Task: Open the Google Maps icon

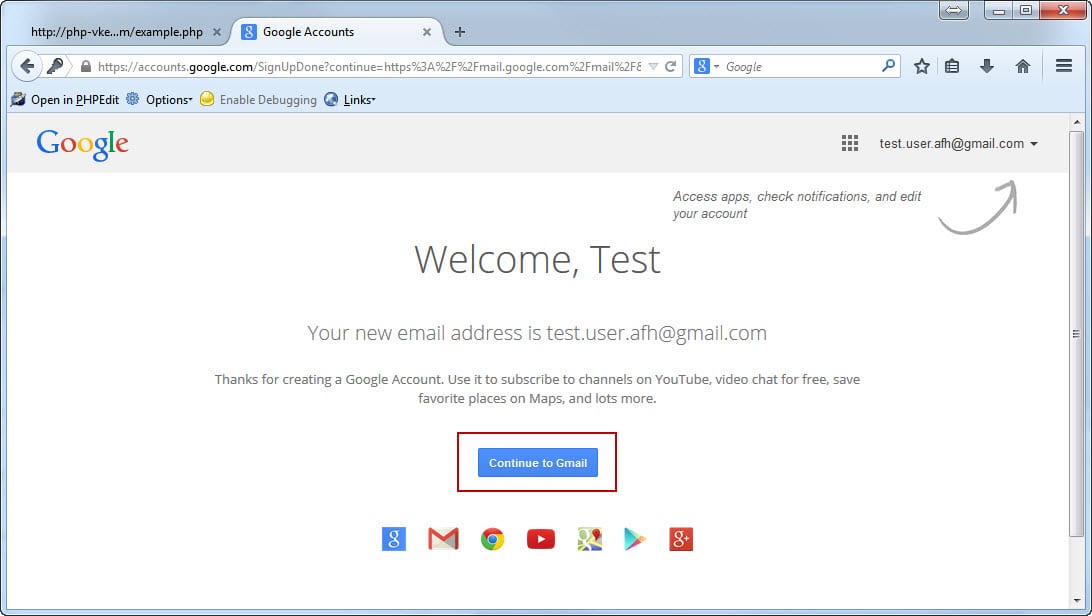Action: 589,539
